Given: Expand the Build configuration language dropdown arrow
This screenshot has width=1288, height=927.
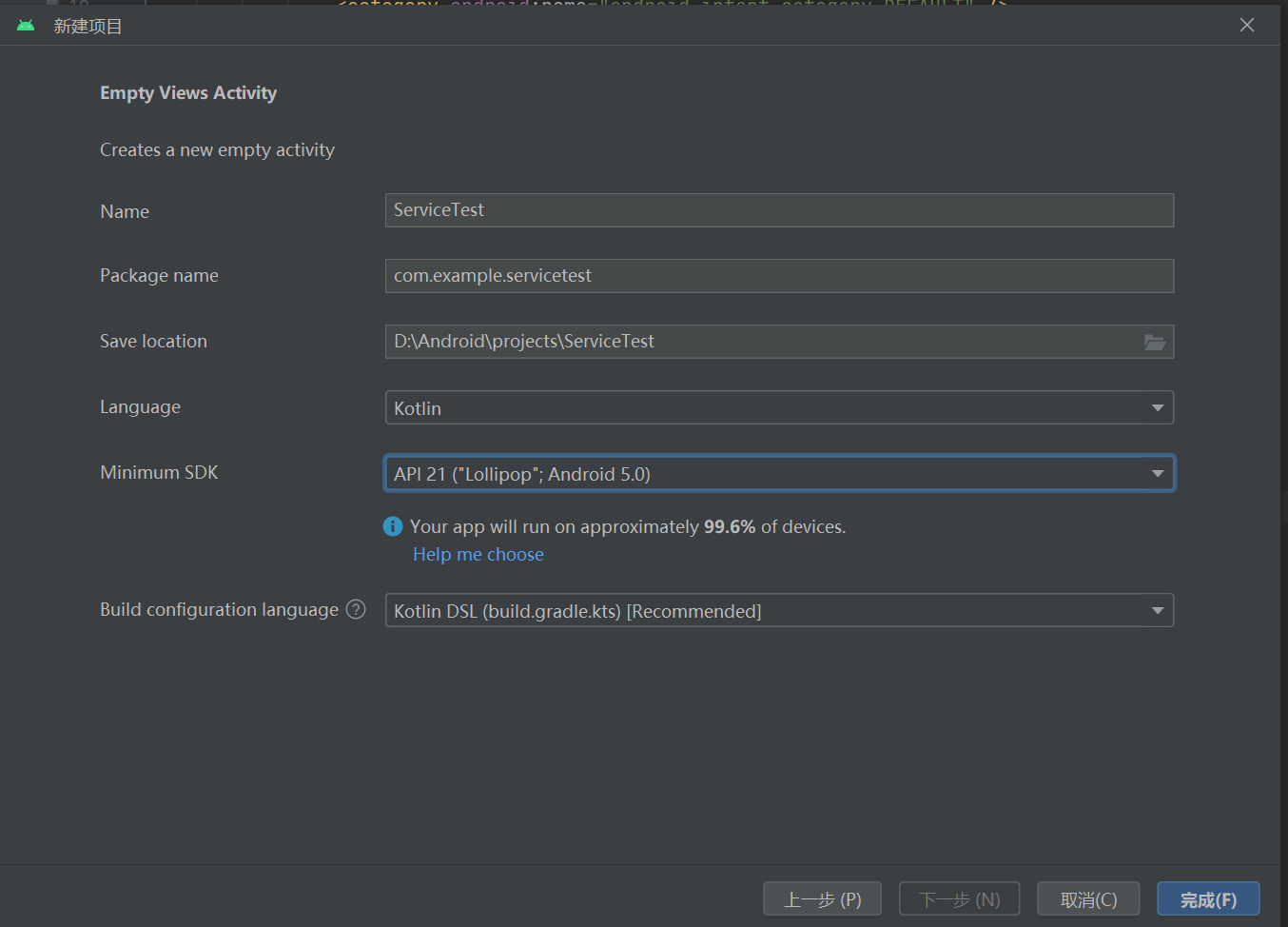Looking at the screenshot, I should coord(1158,610).
